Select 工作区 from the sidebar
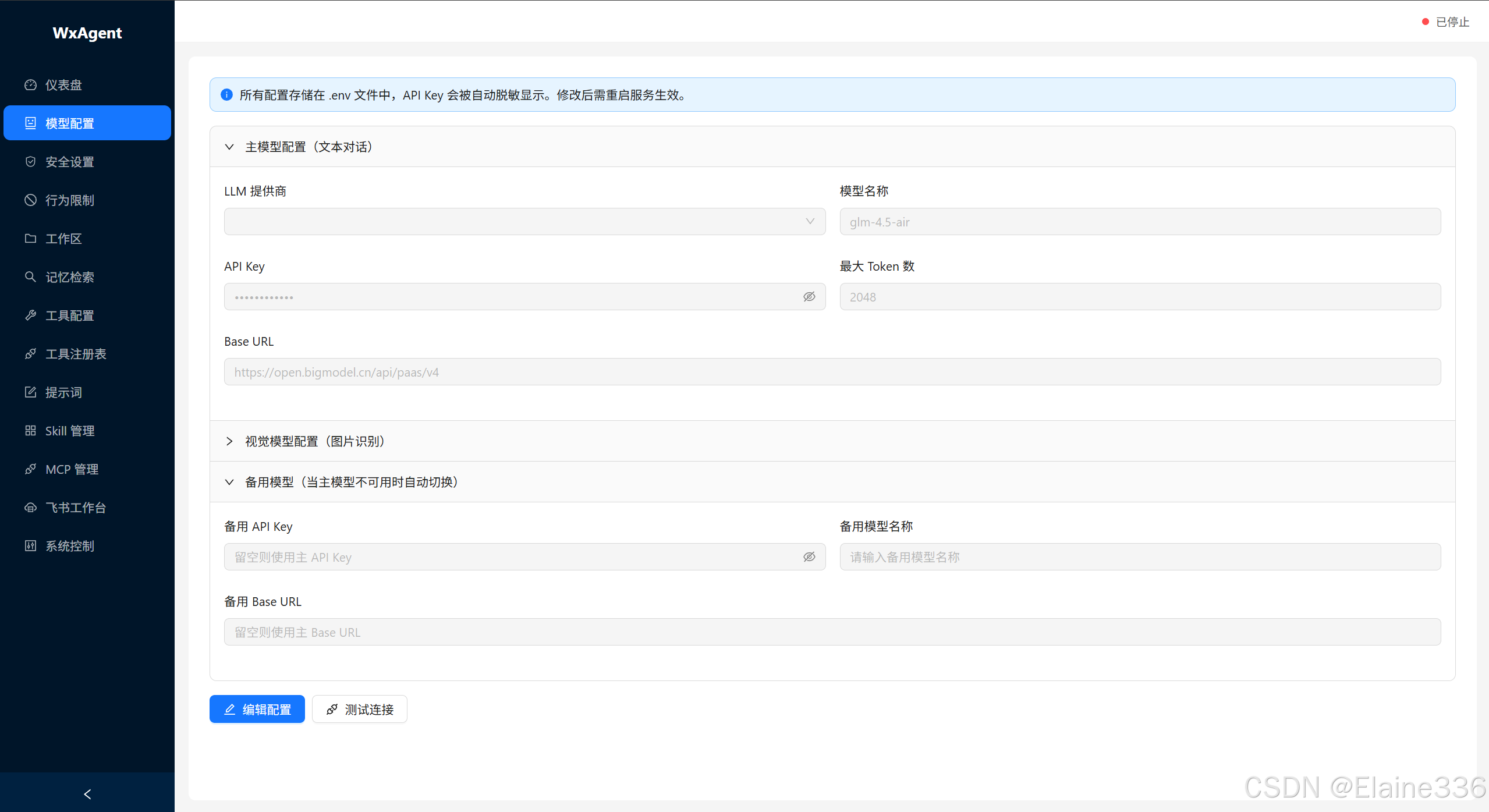This screenshot has width=1489, height=812. pyautogui.click(x=87, y=239)
